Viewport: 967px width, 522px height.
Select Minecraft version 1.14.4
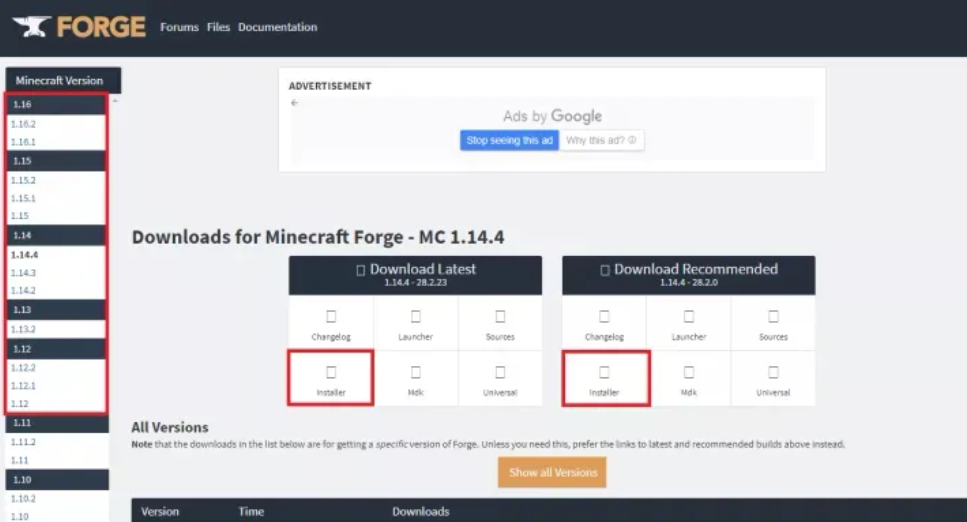point(25,255)
